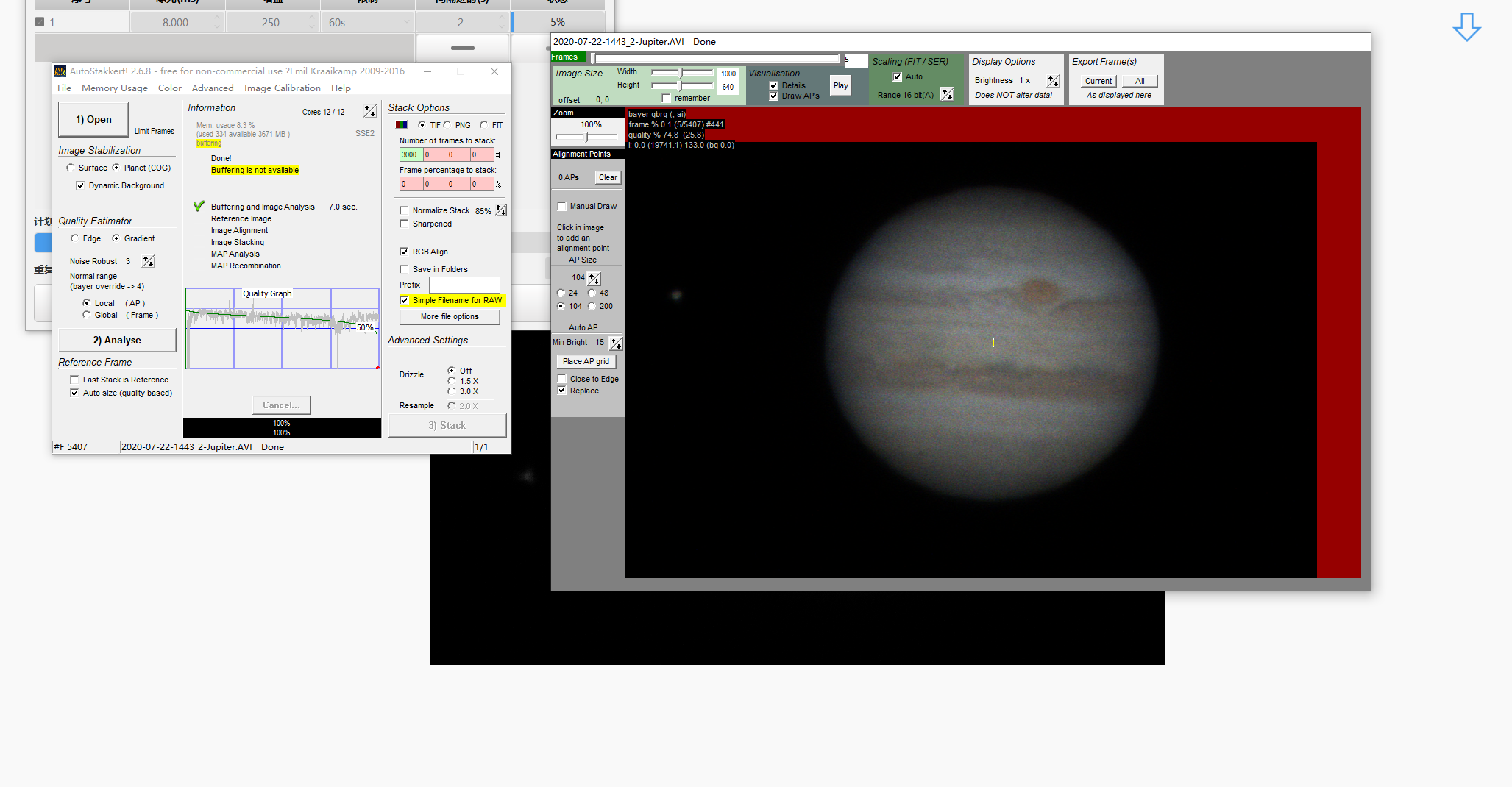Viewport: 1512px width, 787px height.
Task: Adjust Noise Robust value with stepper icon
Action: click(149, 261)
